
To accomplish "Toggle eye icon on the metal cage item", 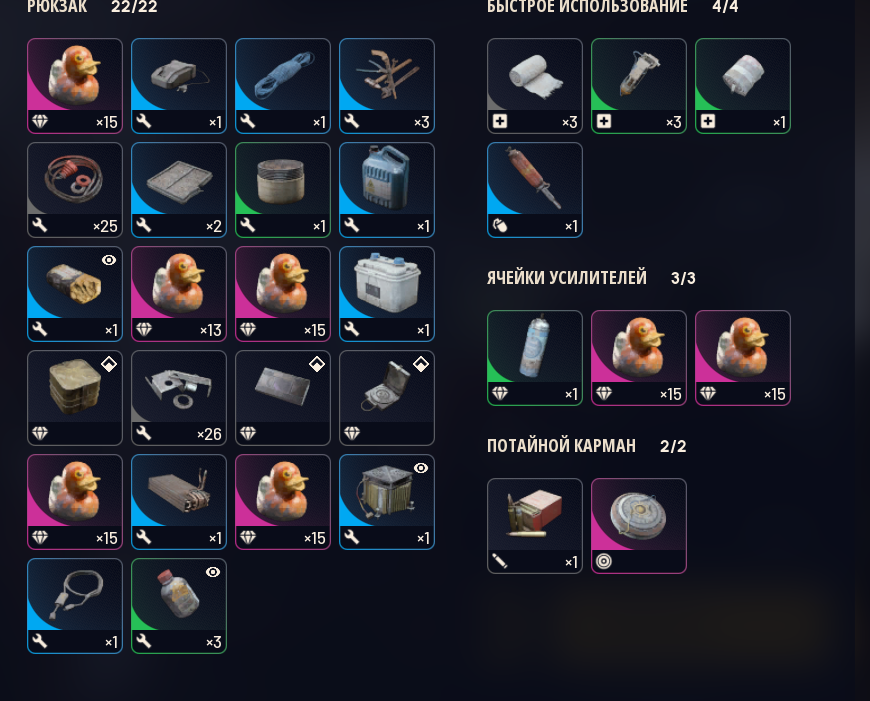I will (421, 468).
